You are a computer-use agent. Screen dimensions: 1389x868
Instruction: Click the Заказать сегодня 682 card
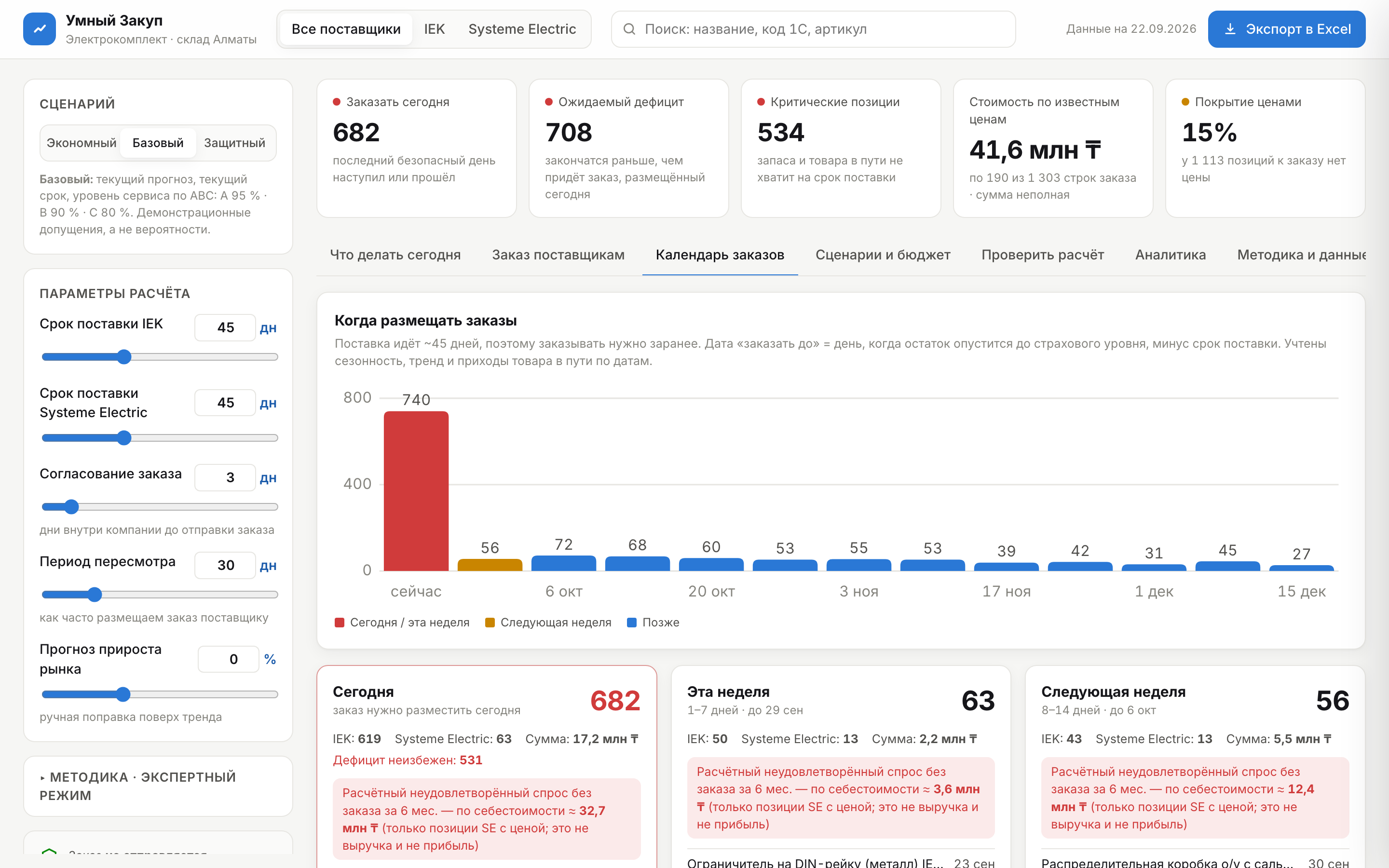[x=416, y=148]
